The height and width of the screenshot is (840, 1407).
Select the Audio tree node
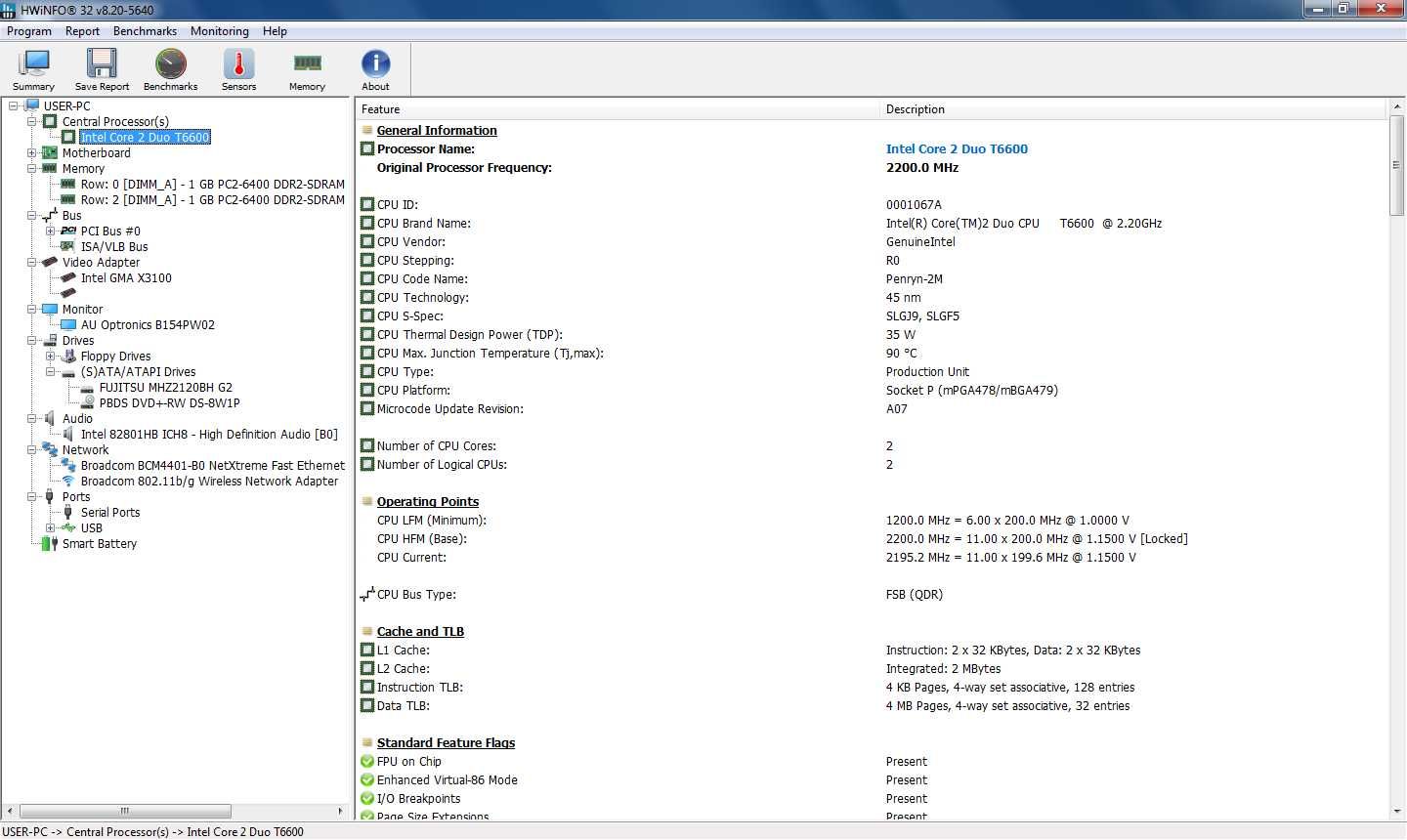click(77, 418)
